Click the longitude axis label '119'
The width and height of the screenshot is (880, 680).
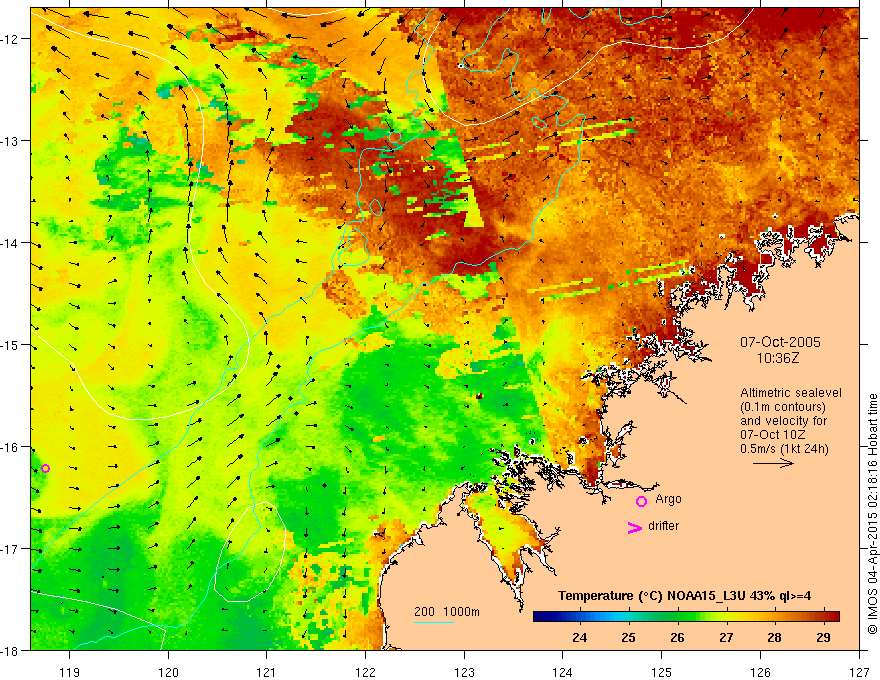coord(70,672)
